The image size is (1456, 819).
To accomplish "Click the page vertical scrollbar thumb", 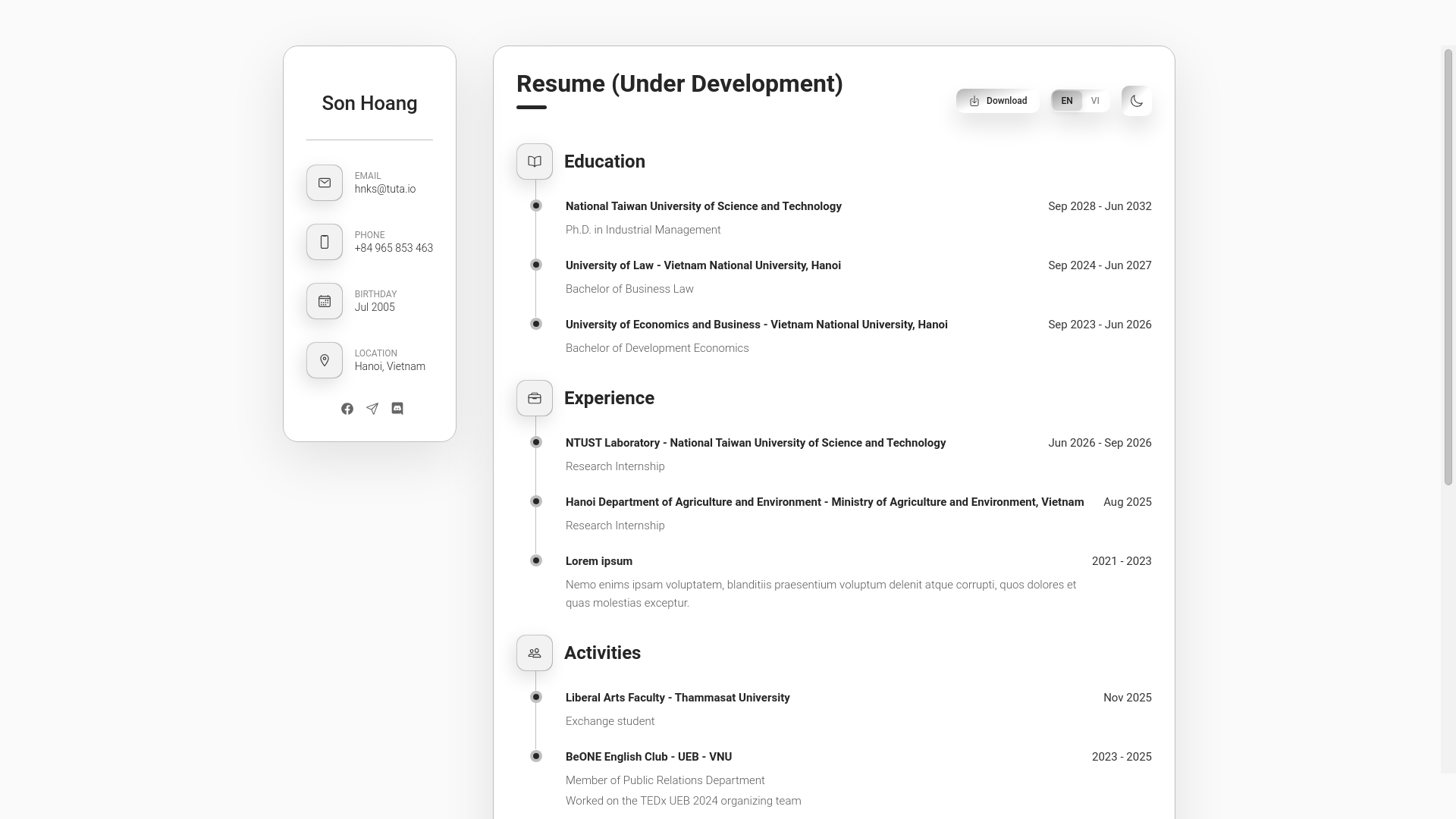I will click(x=1448, y=267).
